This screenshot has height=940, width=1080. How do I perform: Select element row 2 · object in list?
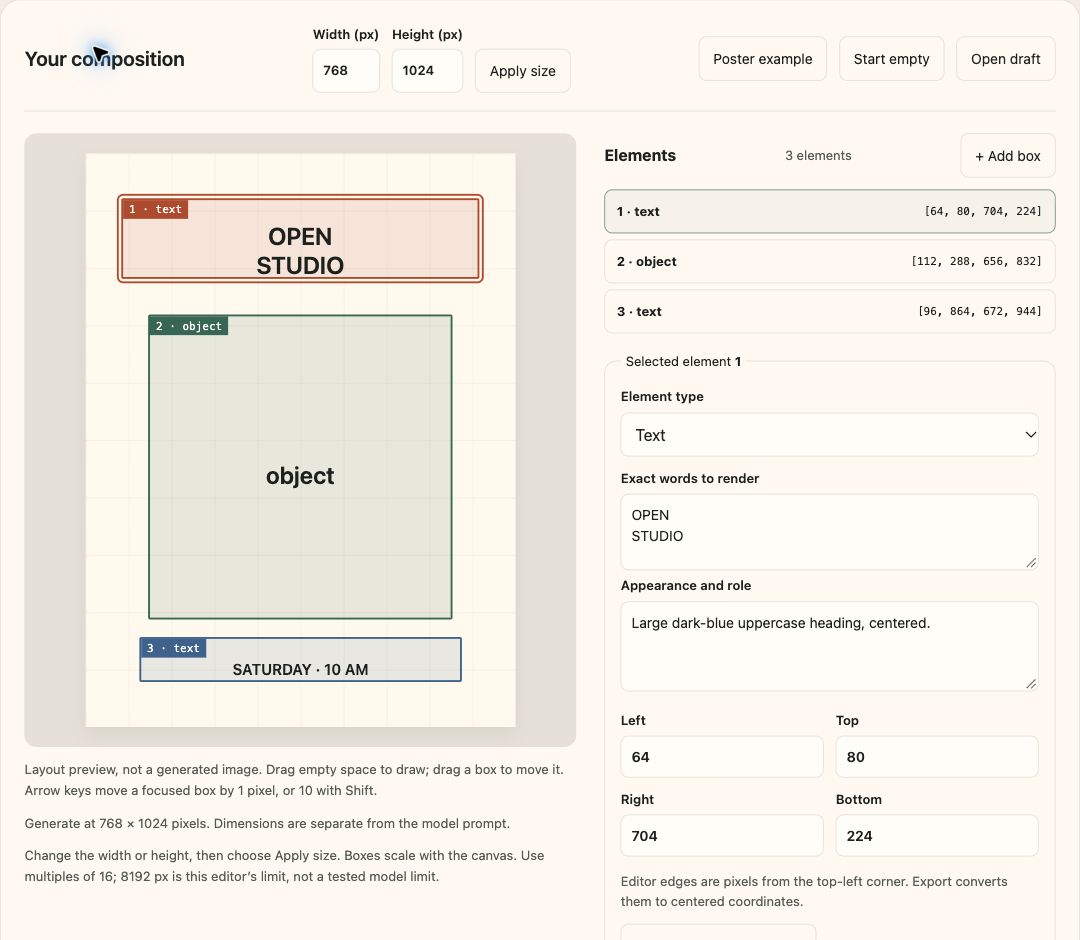click(x=829, y=262)
